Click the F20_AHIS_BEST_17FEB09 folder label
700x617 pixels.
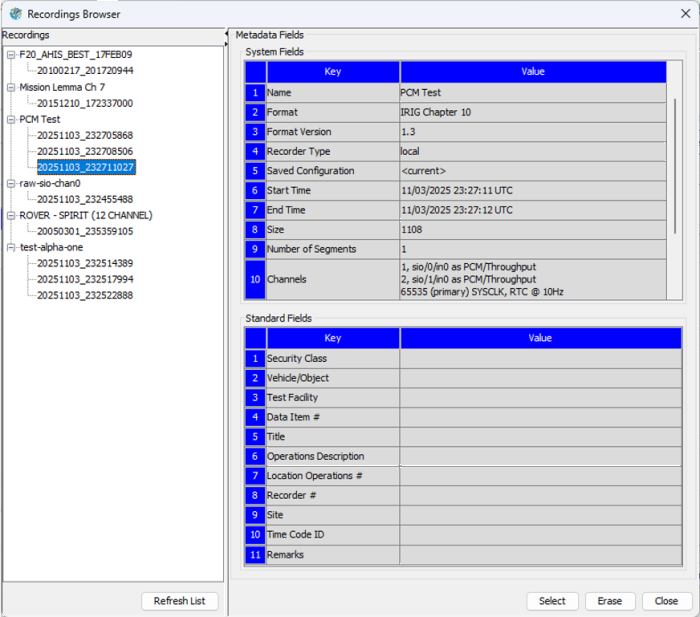coord(75,54)
